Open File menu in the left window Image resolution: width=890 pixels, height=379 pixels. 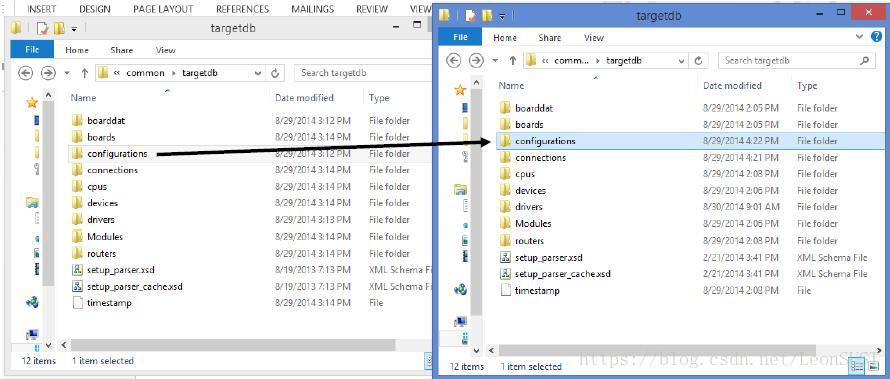[x=32, y=49]
